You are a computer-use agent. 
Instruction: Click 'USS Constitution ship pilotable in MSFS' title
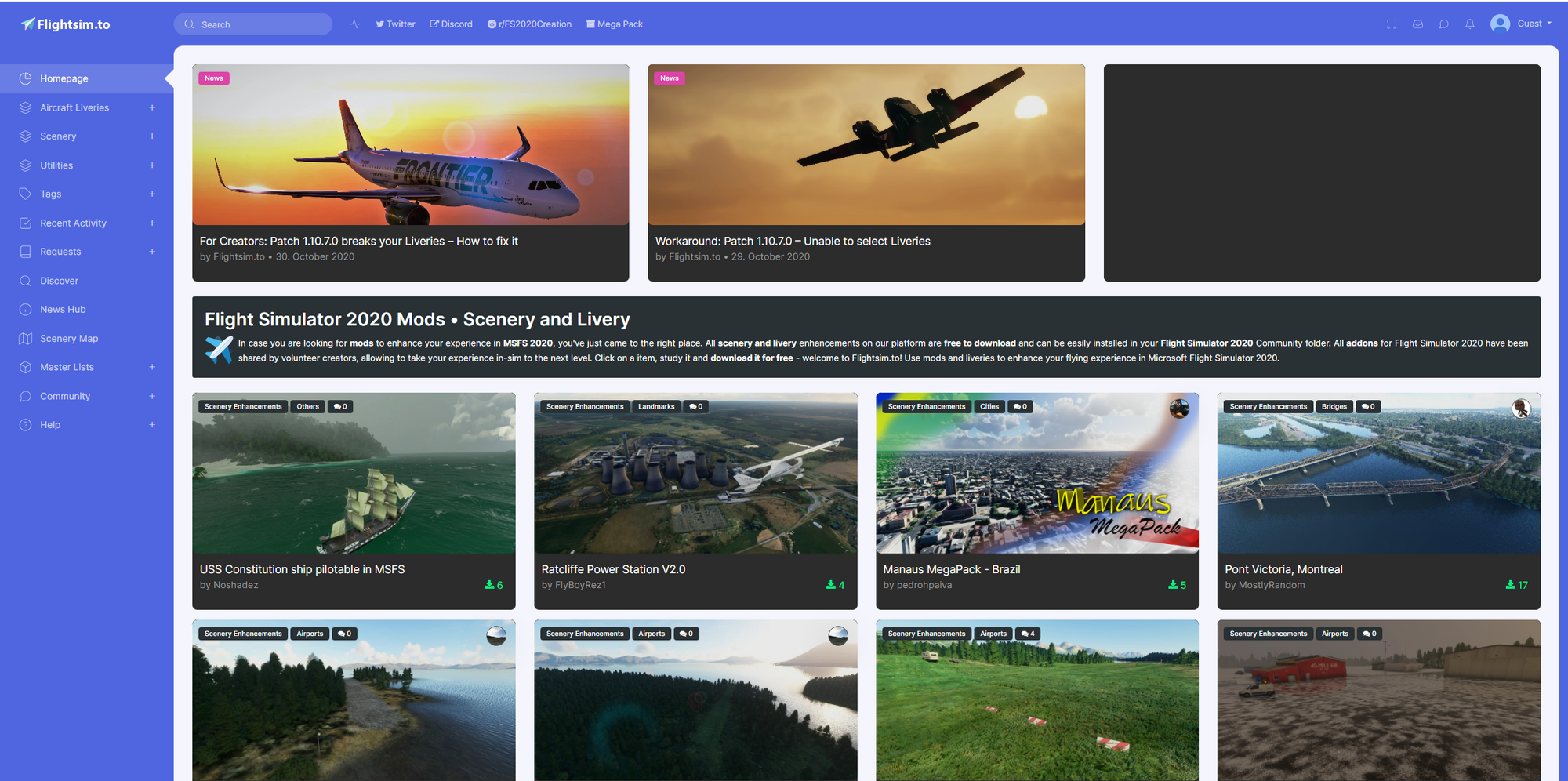tap(302, 569)
